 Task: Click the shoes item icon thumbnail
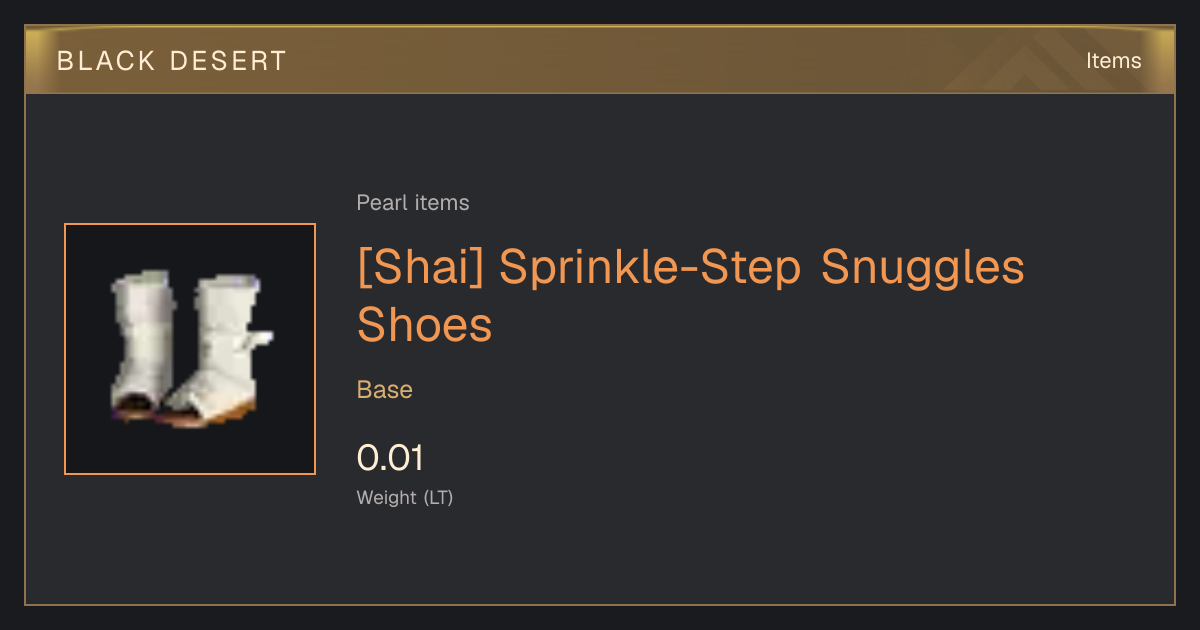[190, 349]
